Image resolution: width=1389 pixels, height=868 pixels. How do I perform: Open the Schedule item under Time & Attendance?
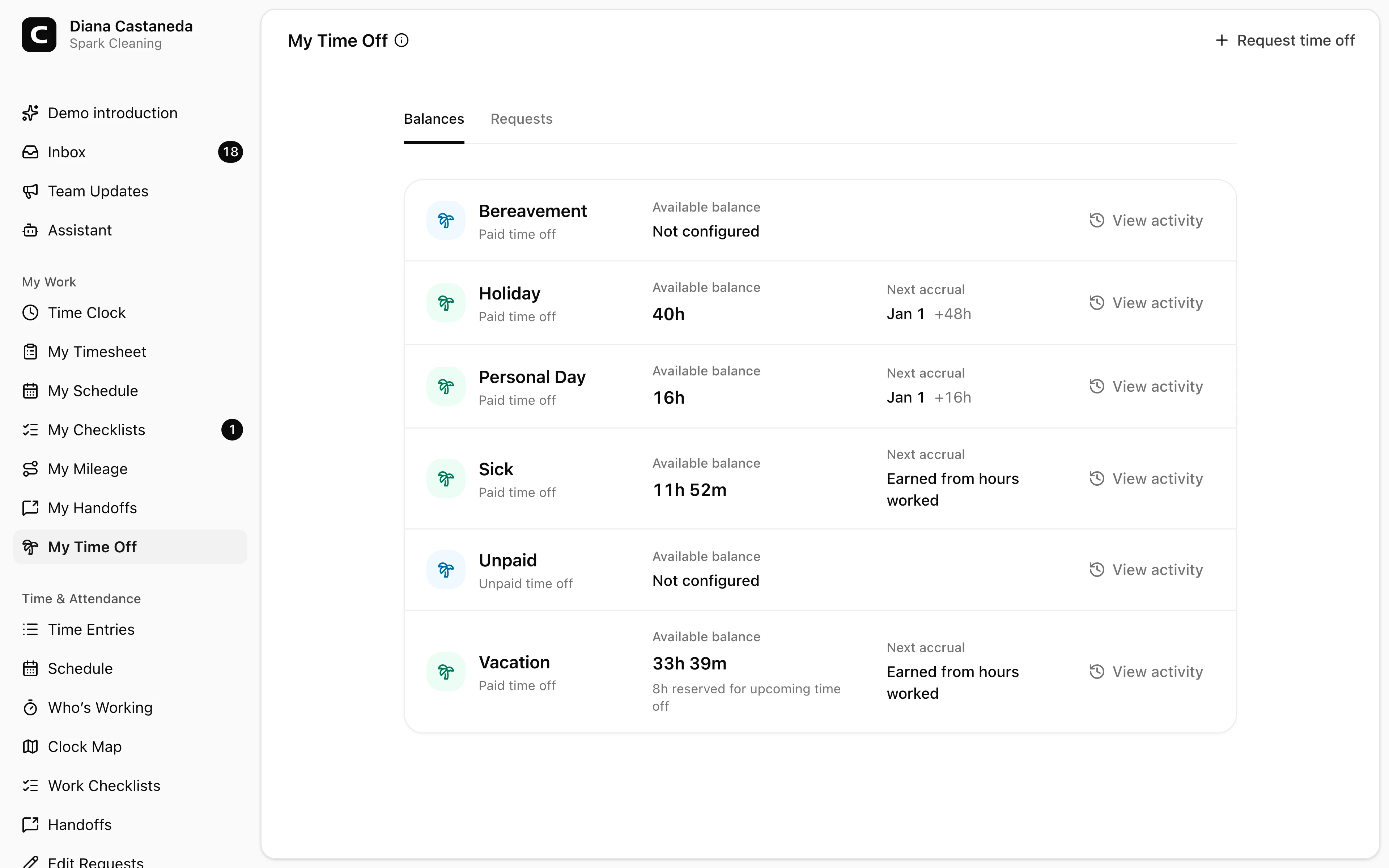click(130, 669)
